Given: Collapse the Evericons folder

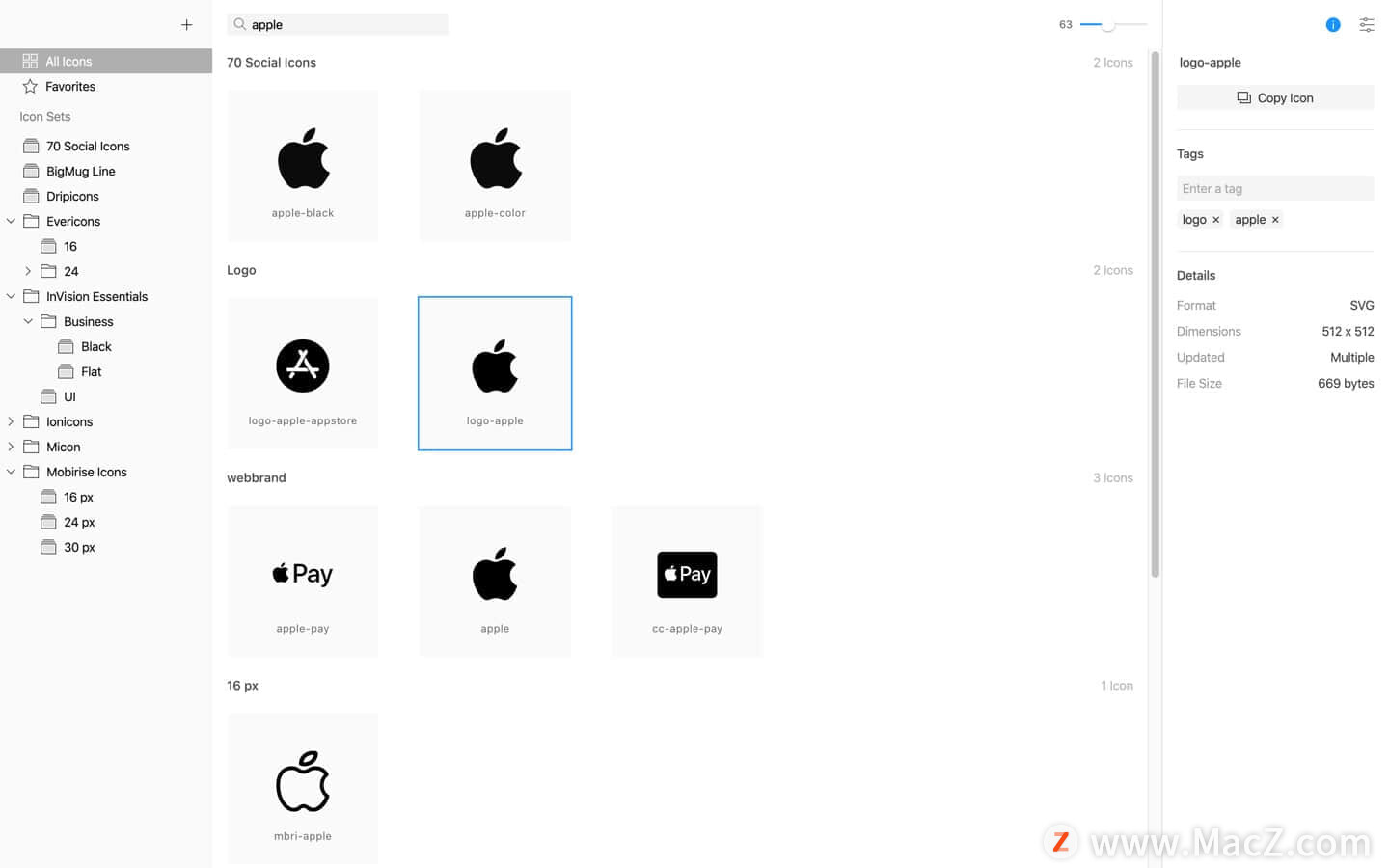Looking at the screenshot, I should [x=12, y=221].
